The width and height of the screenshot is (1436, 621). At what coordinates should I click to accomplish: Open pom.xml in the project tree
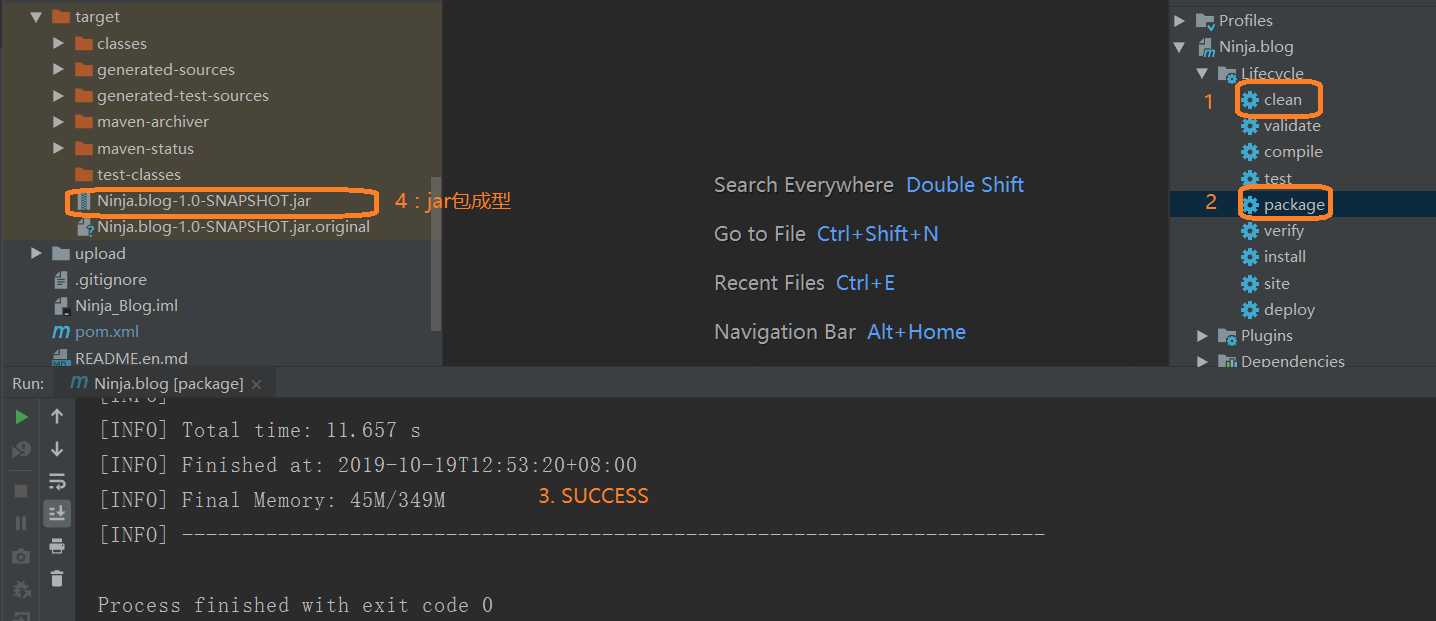coord(106,332)
